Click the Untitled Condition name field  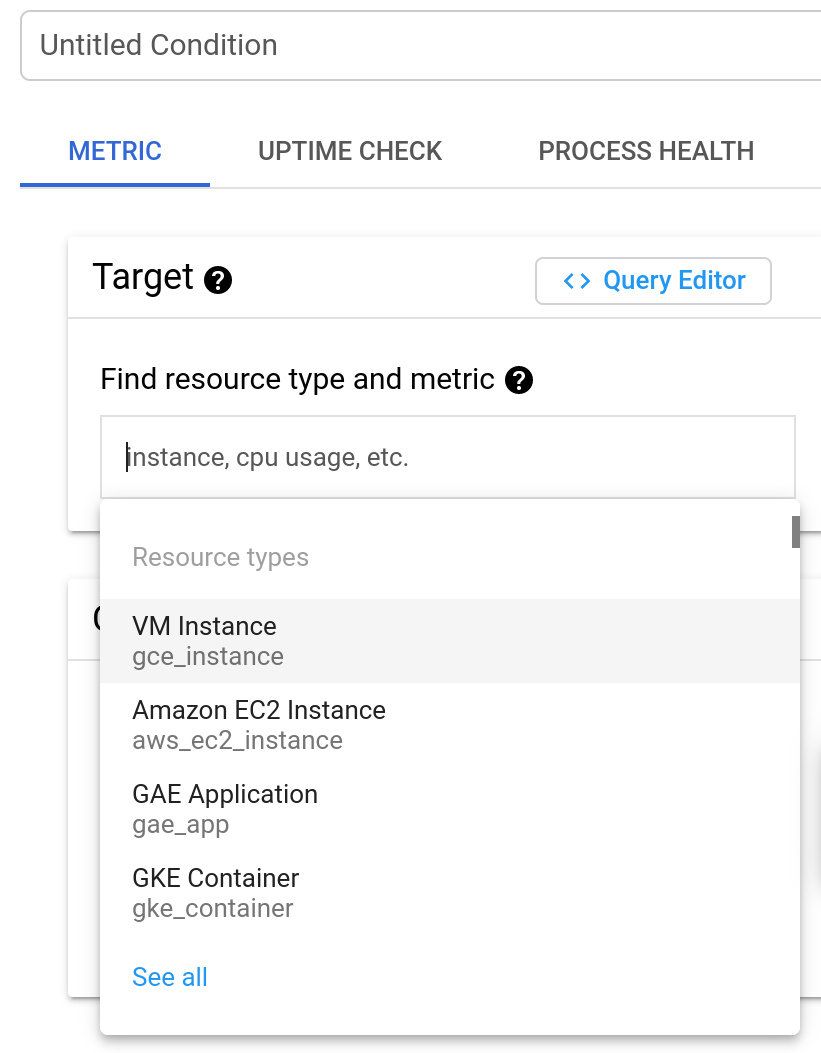pyautogui.click(x=420, y=45)
